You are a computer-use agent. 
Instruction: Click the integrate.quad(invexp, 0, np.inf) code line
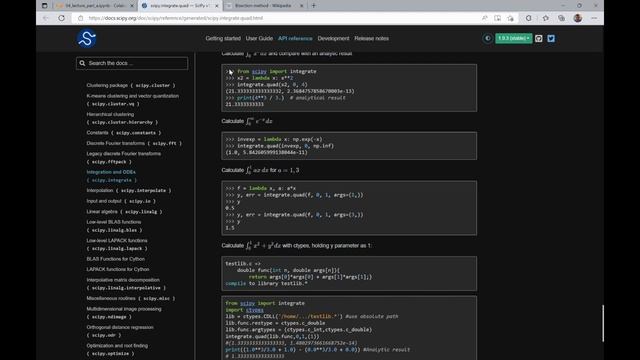(x=285, y=146)
